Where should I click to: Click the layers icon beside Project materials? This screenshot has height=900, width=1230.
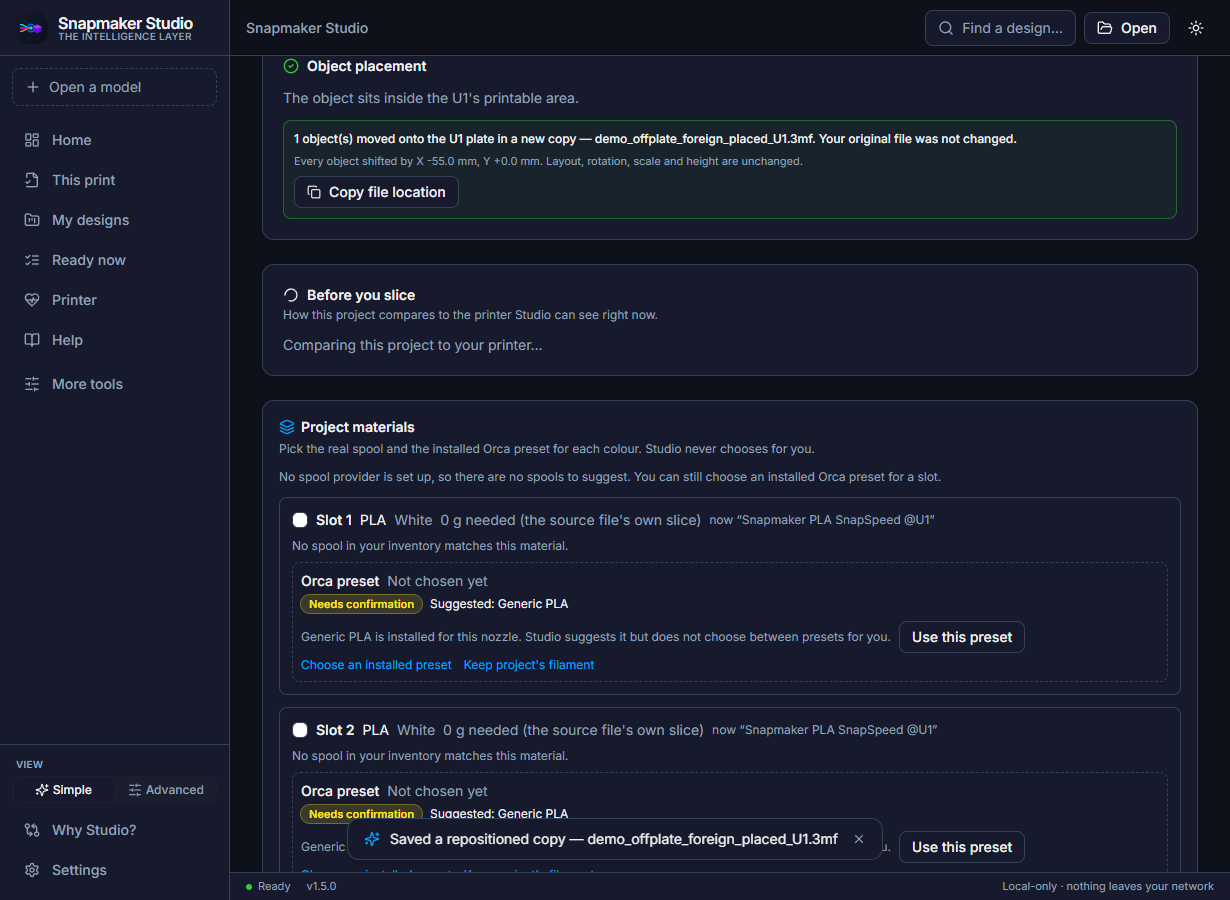tap(287, 427)
